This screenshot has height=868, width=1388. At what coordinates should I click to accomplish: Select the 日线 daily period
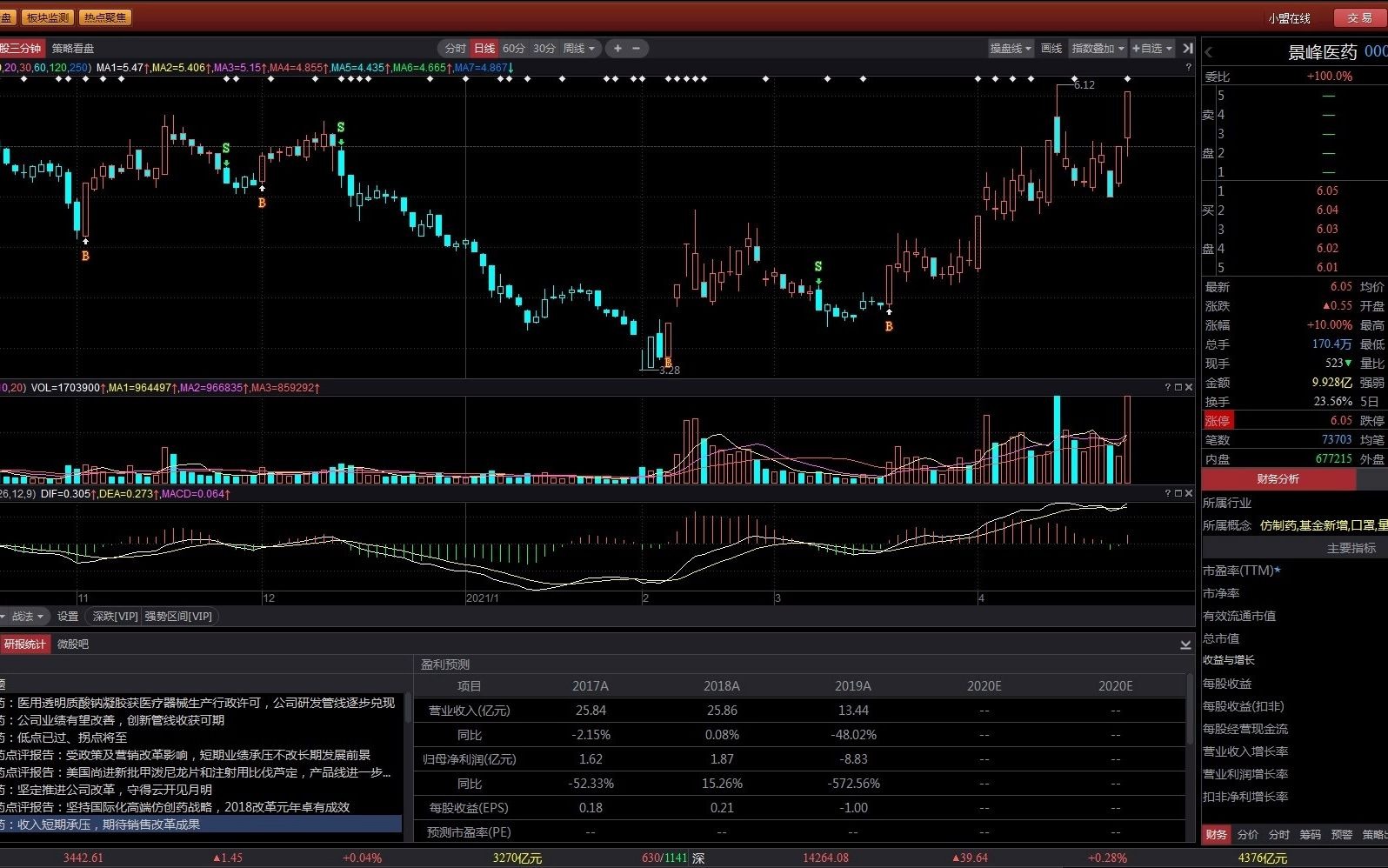click(484, 49)
